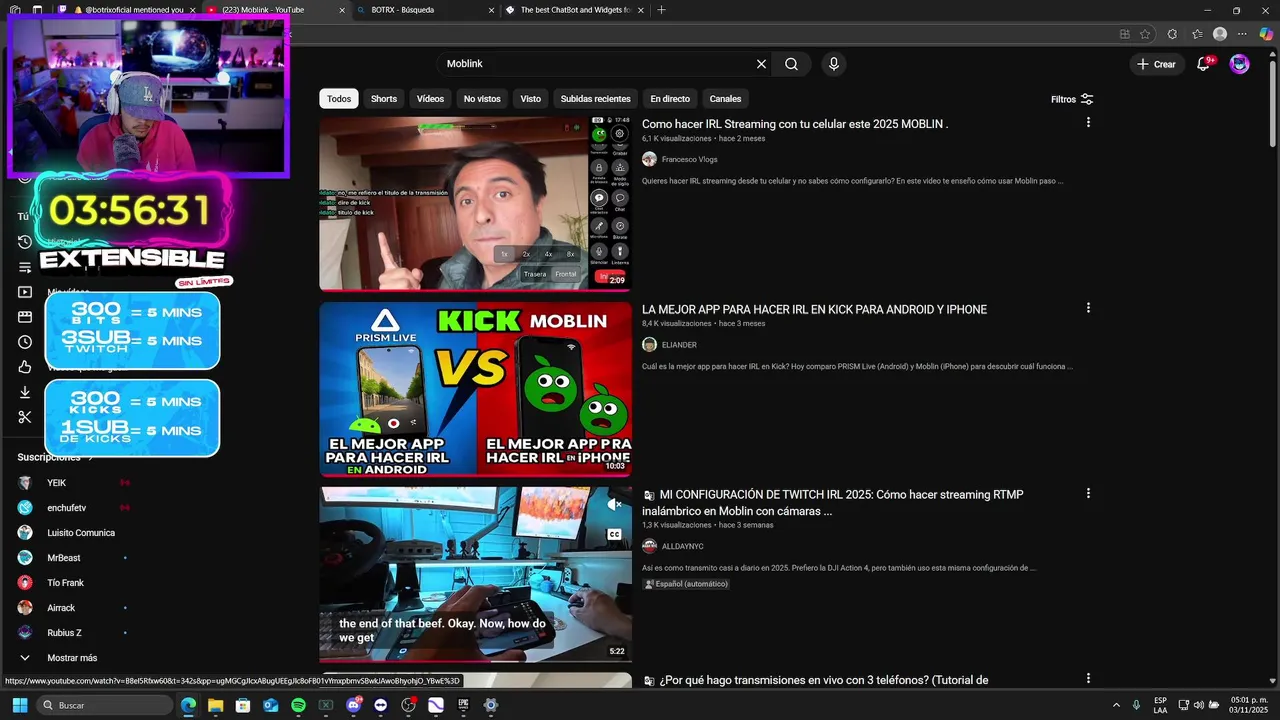Visit the ELIANDER channel link
This screenshot has height=720, width=1280.
pyautogui.click(x=679, y=345)
